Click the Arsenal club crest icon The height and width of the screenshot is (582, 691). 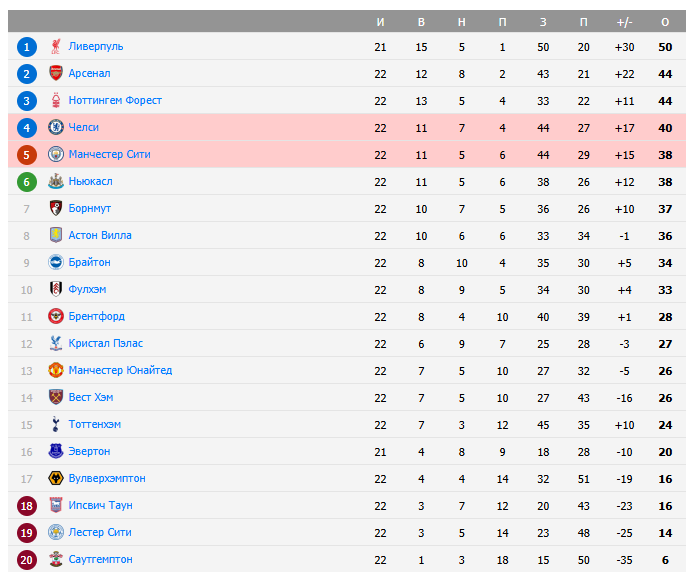(56, 74)
